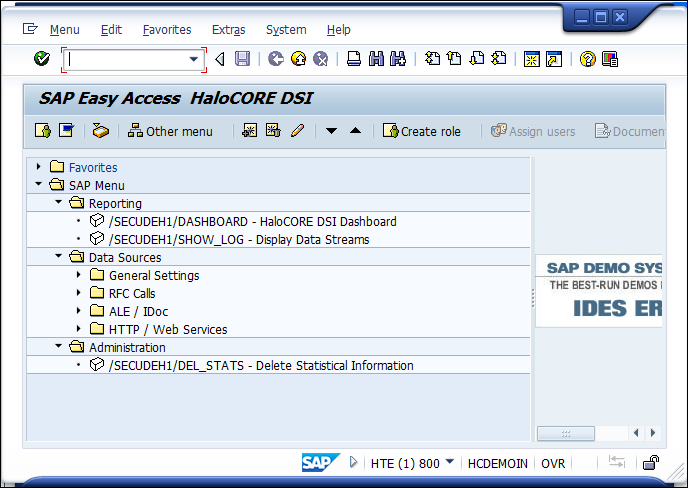Click the green Back arrow icon
The height and width of the screenshot is (488, 688).
pos(276,58)
